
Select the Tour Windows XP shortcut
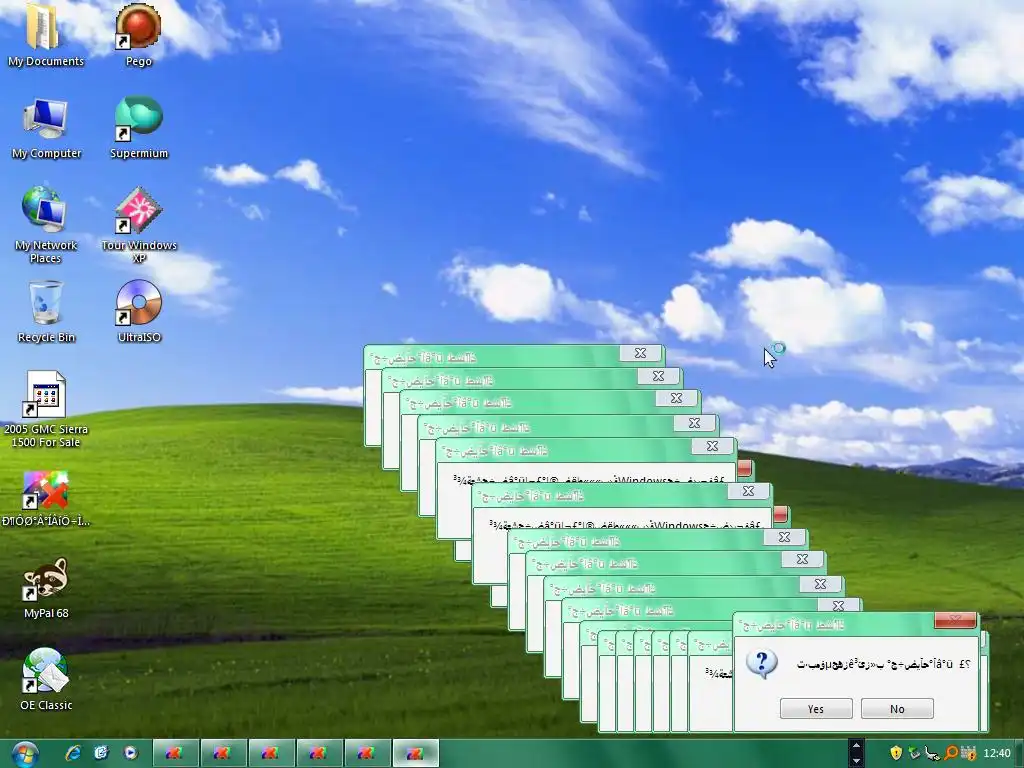pyautogui.click(x=138, y=210)
